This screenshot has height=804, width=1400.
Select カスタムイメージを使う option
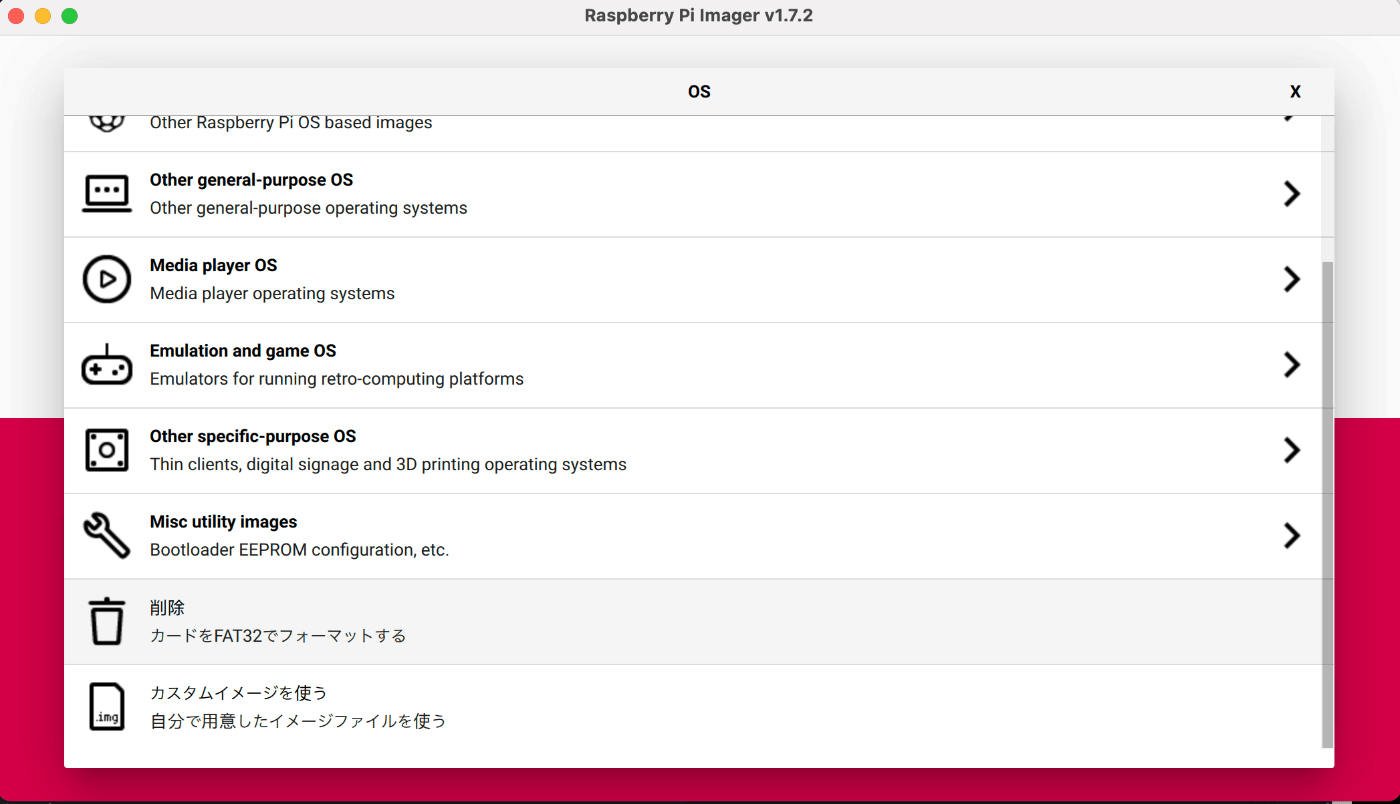tap(692, 707)
